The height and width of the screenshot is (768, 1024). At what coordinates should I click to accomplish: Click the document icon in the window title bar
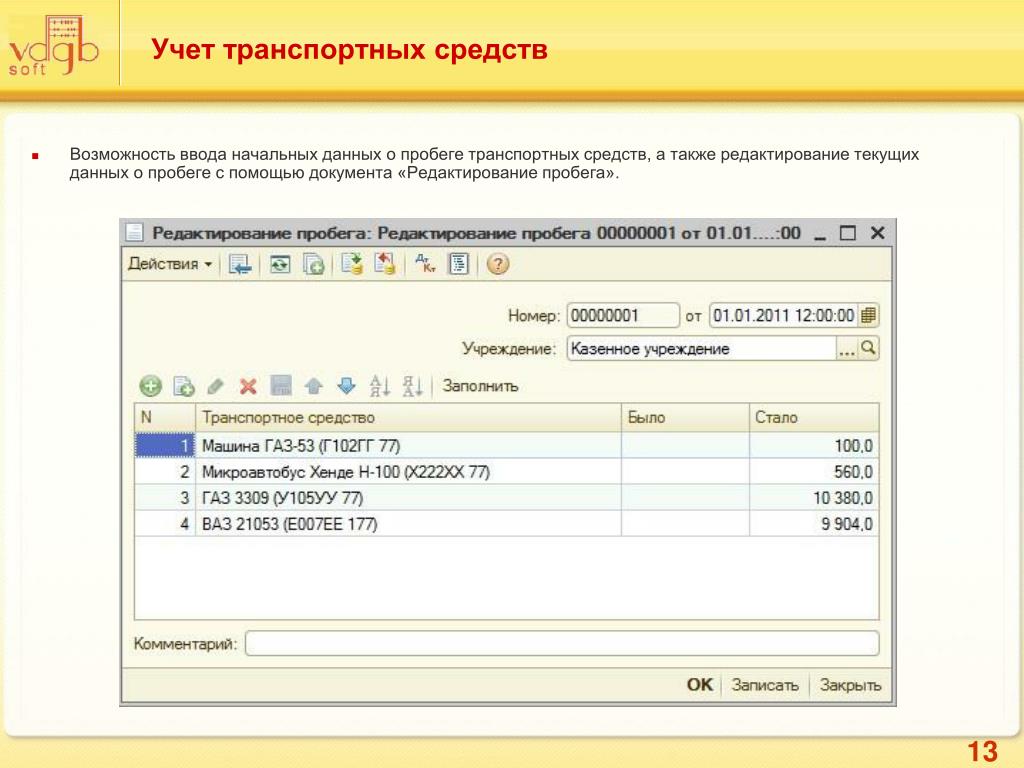click(x=135, y=232)
